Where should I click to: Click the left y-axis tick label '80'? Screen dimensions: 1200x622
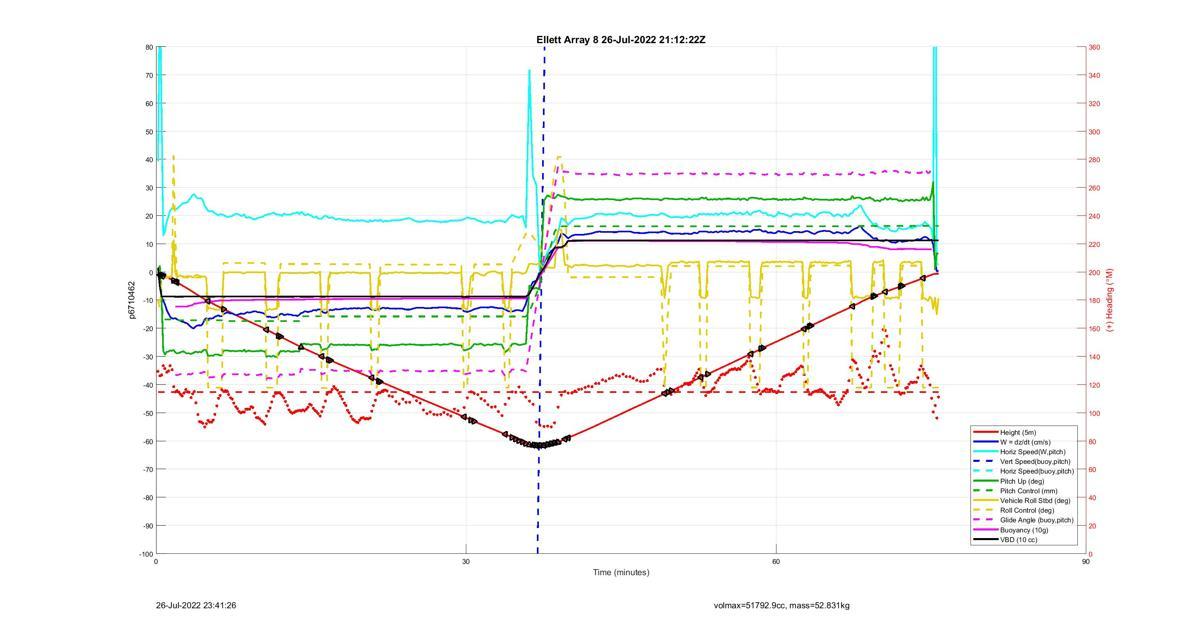[149, 47]
